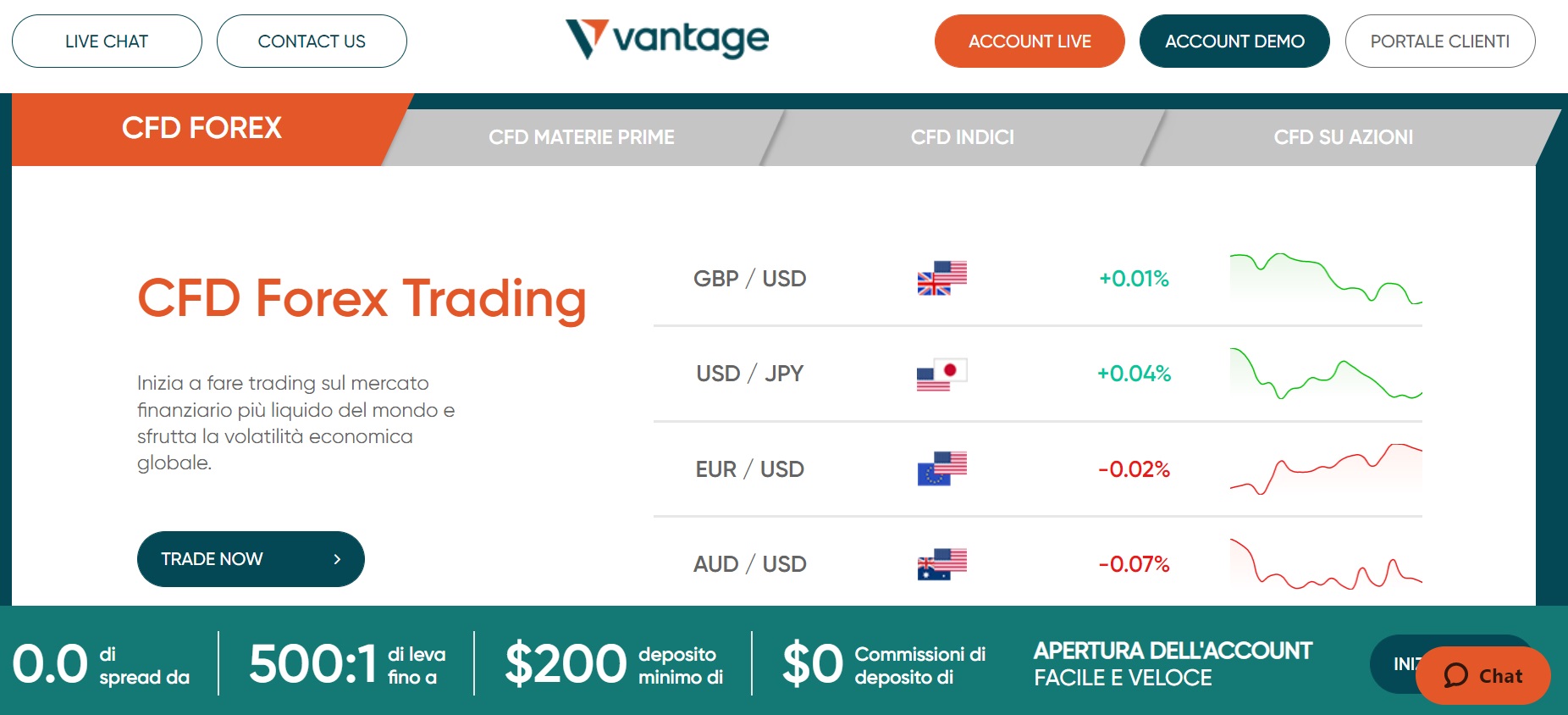Screen dimensions: 1568x715
Task: Click the USD/JPY flag icon
Action: coord(942,373)
